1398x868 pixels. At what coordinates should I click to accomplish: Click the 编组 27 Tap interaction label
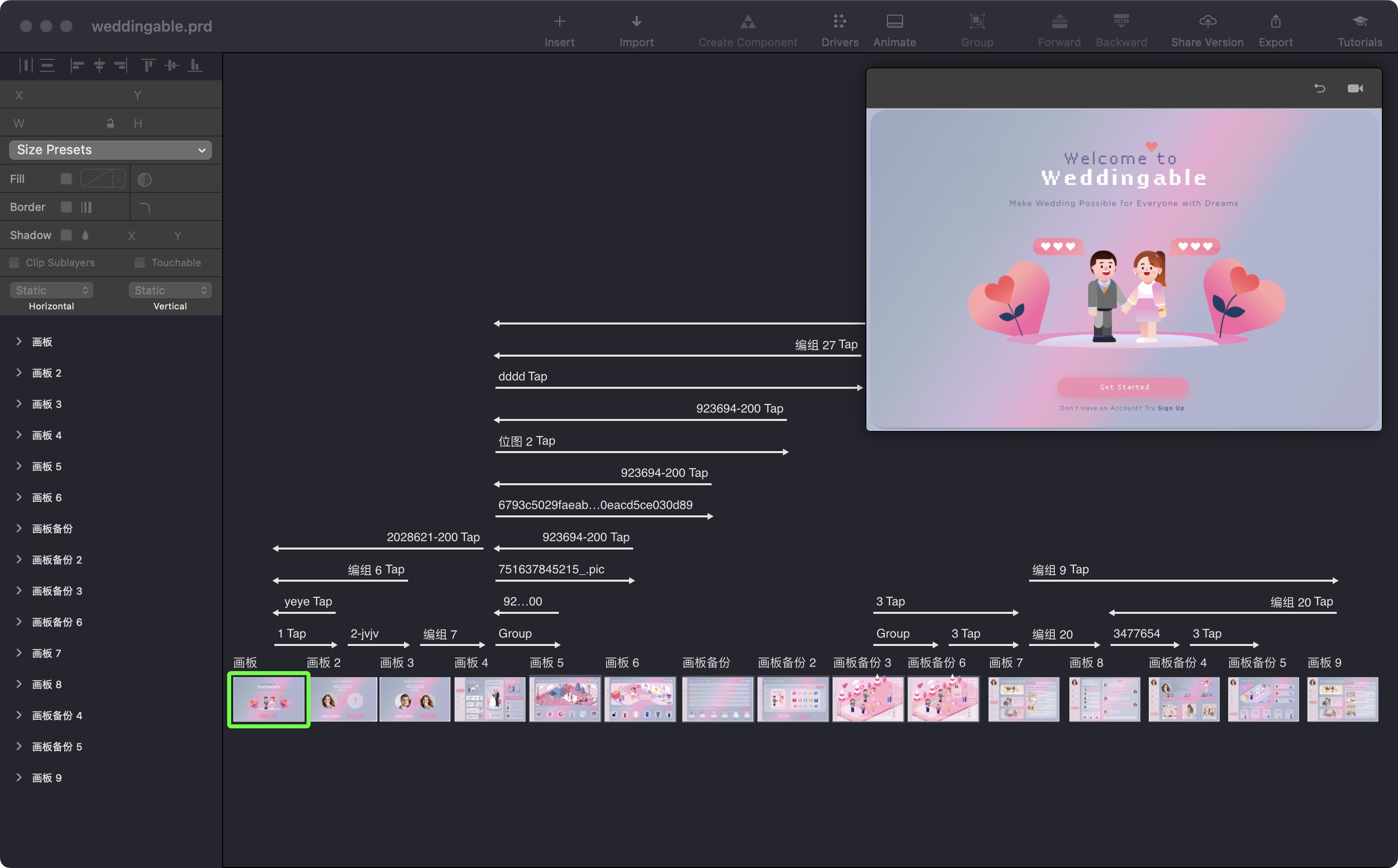[x=826, y=345]
